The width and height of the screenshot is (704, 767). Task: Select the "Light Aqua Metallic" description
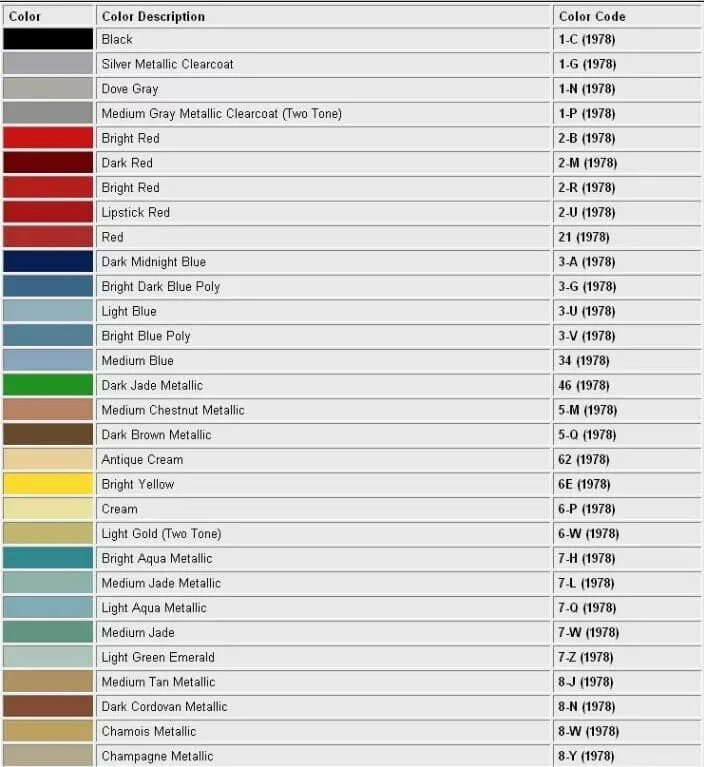click(x=154, y=608)
